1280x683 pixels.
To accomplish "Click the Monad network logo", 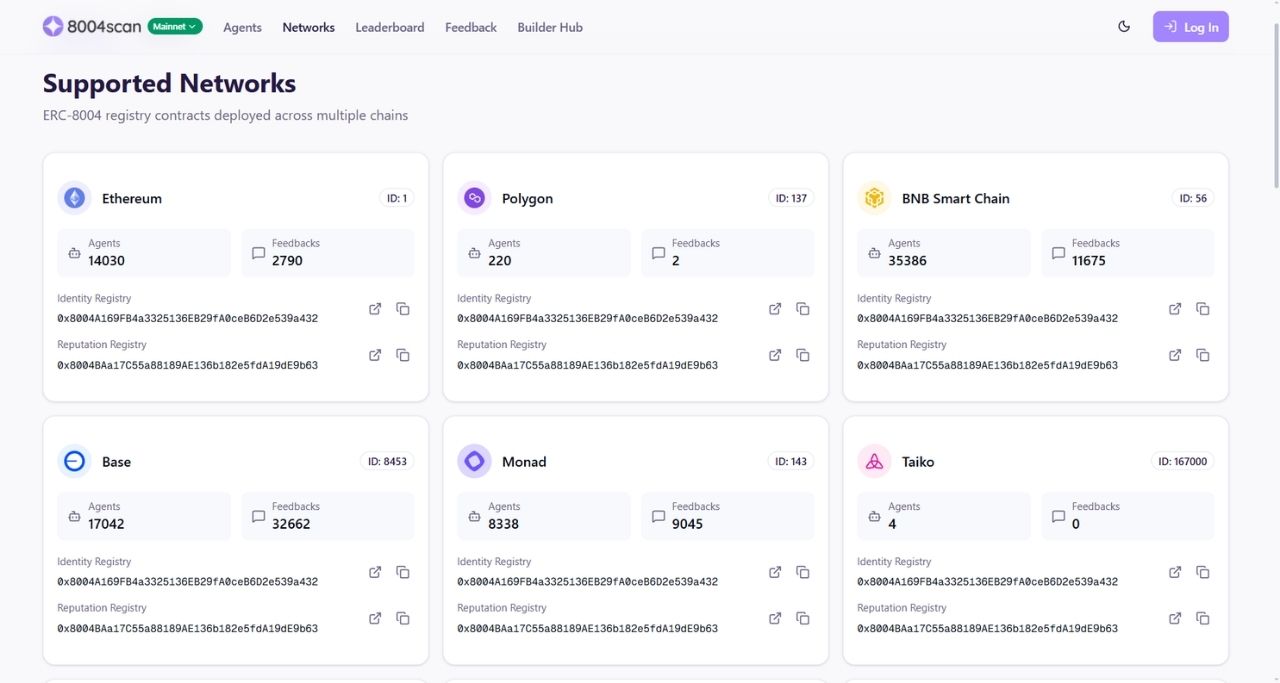I will click(x=474, y=461).
